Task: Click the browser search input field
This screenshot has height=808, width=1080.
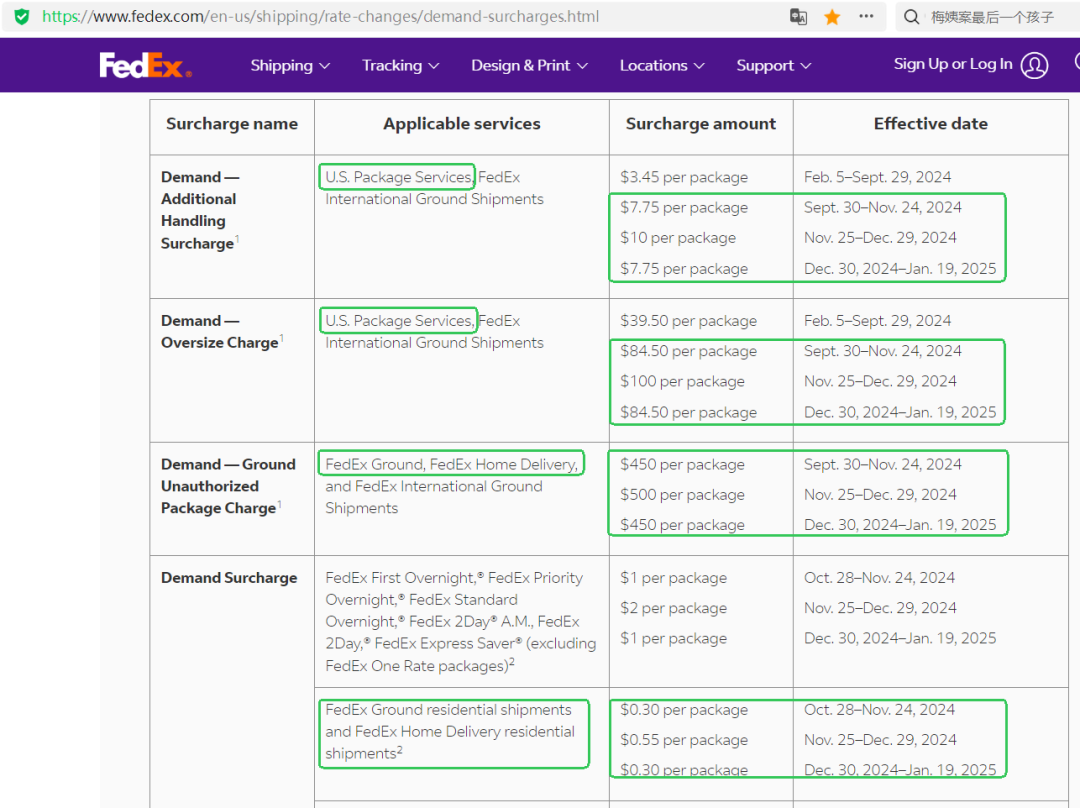Action: [992, 17]
